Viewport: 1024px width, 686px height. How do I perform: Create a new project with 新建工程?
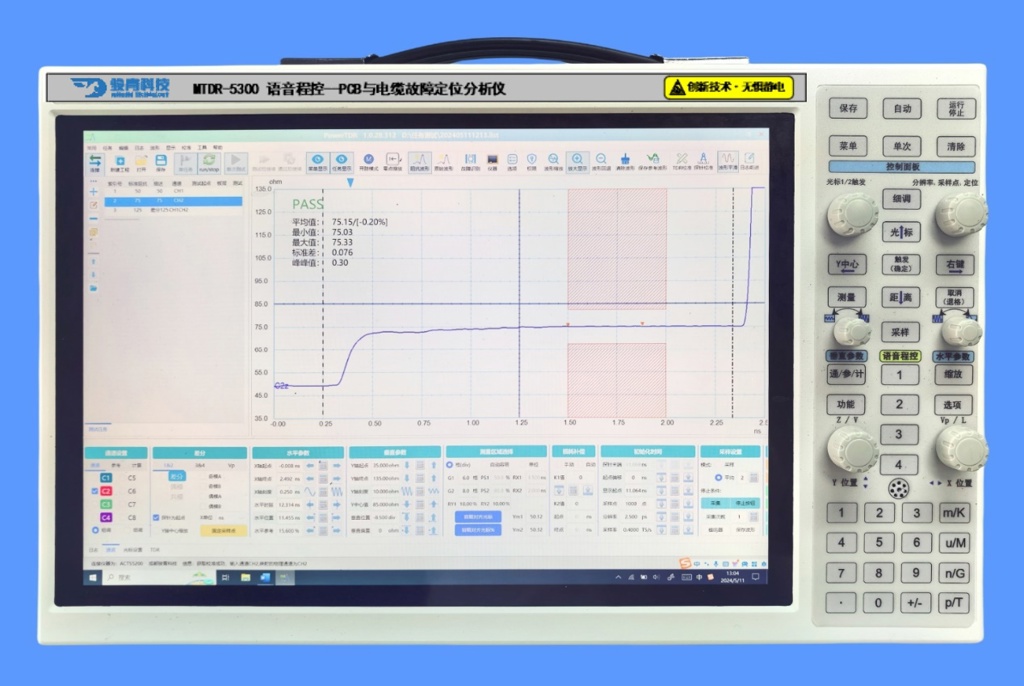120,163
